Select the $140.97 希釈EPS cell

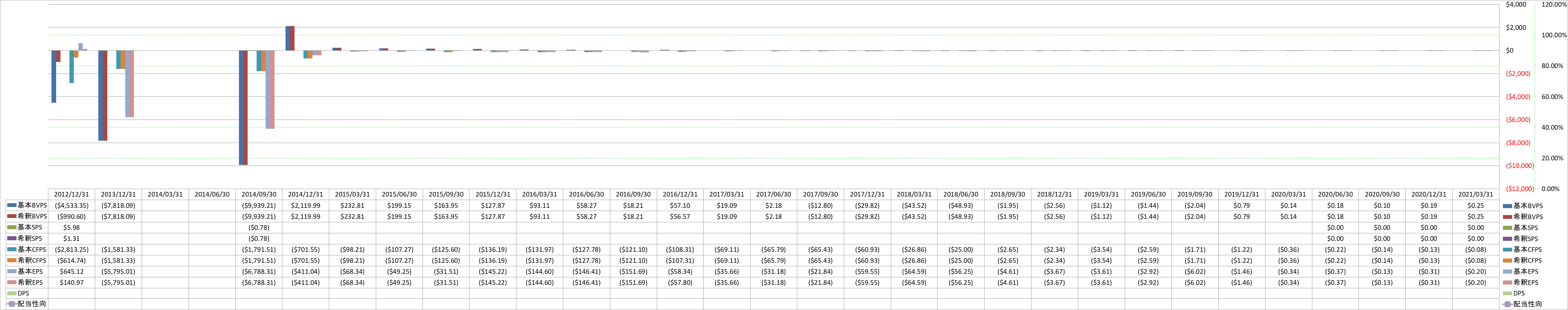(72, 283)
